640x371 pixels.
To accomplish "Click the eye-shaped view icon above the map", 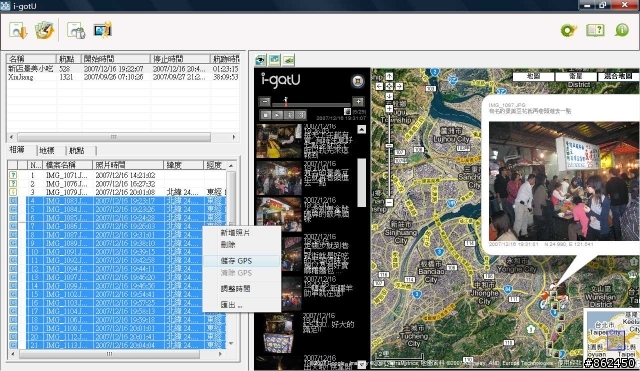I will point(260,60).
